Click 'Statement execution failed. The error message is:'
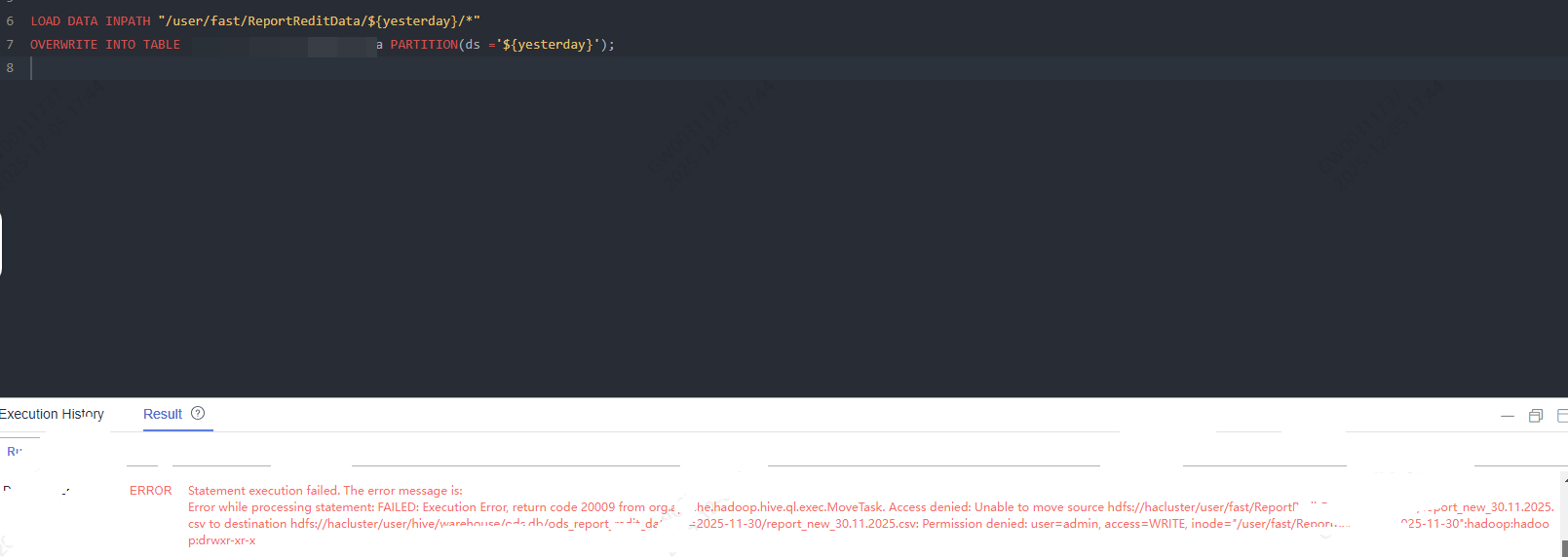1568x557 pixels. point(325,491)
